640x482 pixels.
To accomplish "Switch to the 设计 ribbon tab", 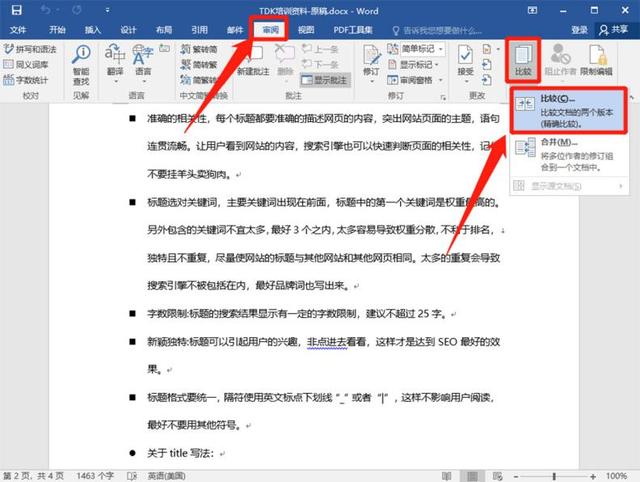I will pos(128,30).
